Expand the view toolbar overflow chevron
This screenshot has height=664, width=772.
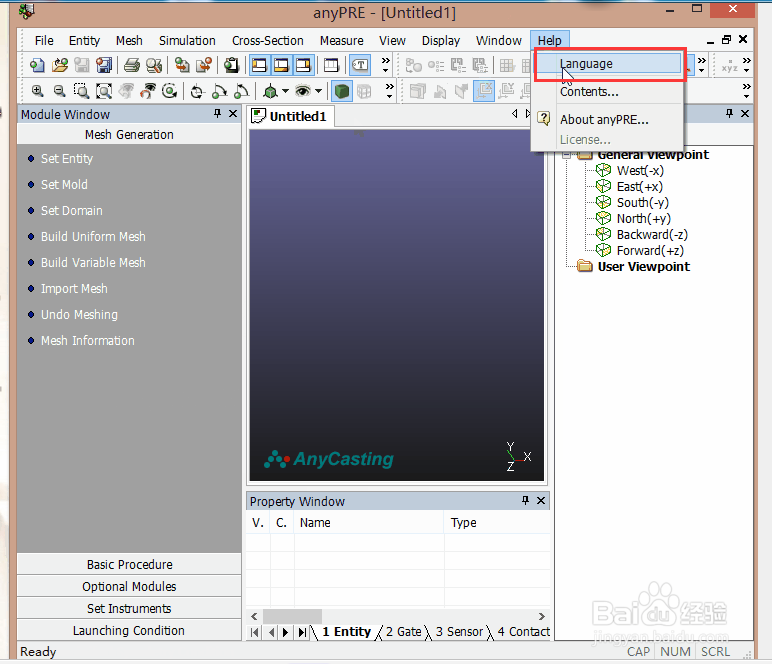coord(389,91)
